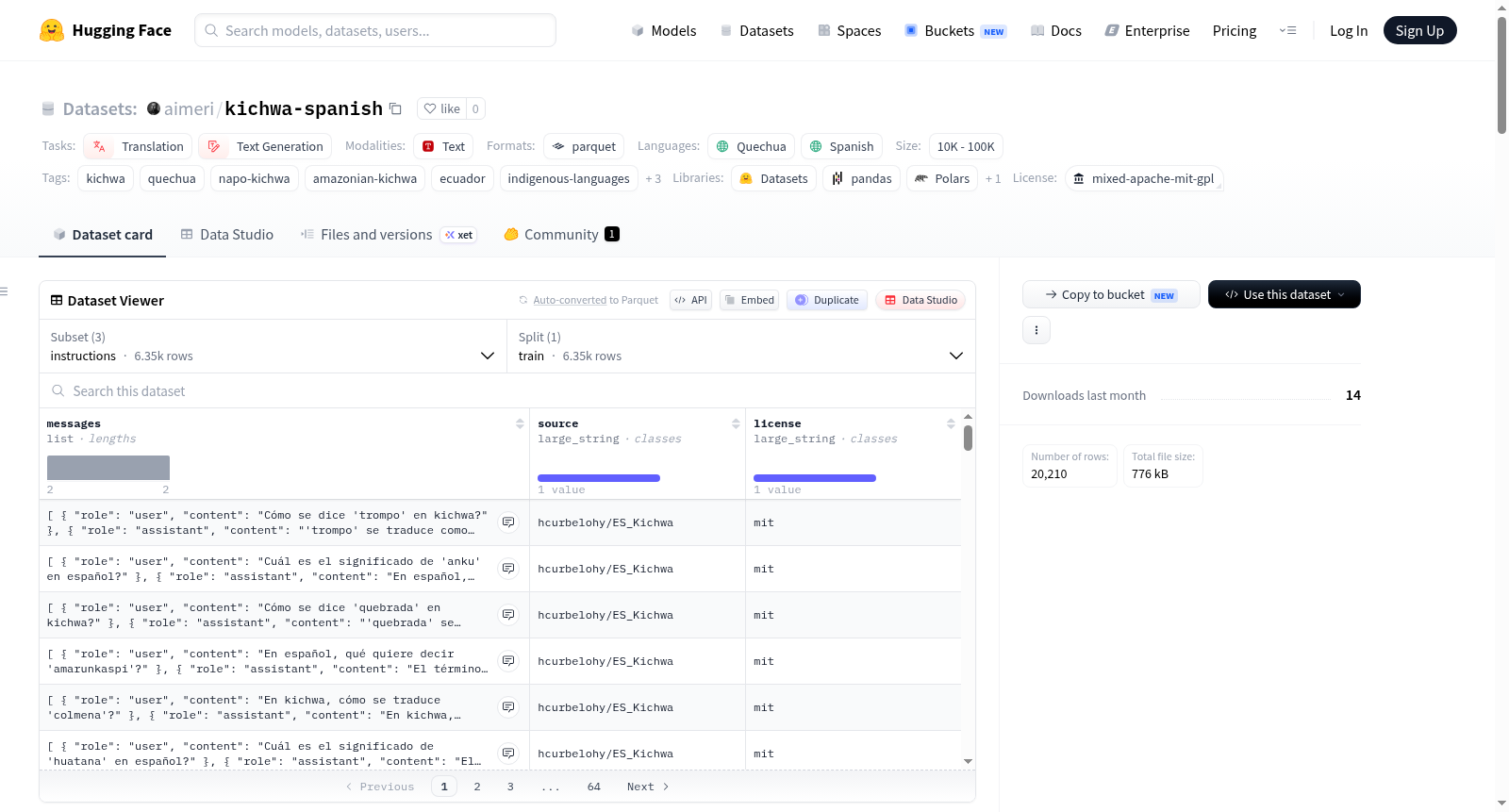
Task: Open expanded navigation menu icon beside Pricing
Action: [1287, 30]
